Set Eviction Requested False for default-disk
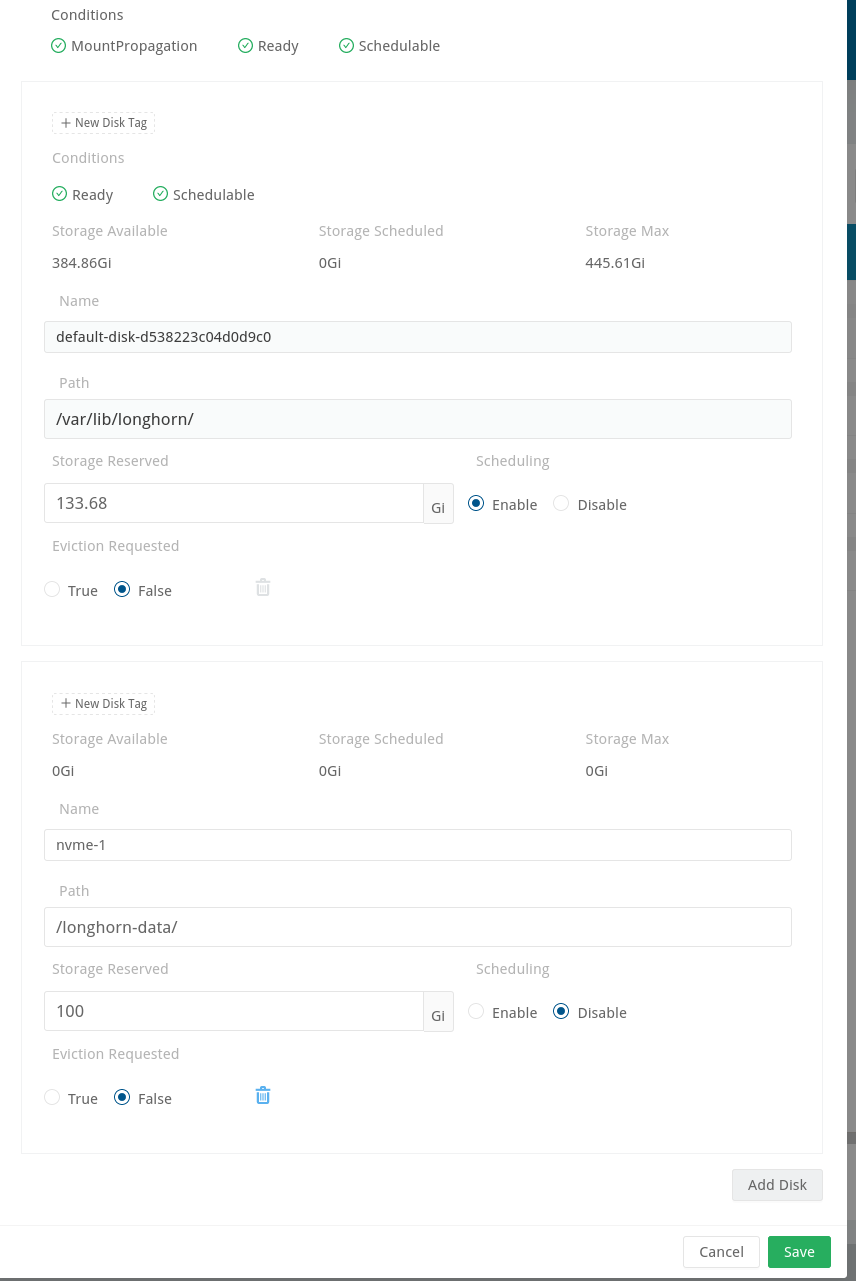Screen dimensions: 856x1281 point(122,590)
